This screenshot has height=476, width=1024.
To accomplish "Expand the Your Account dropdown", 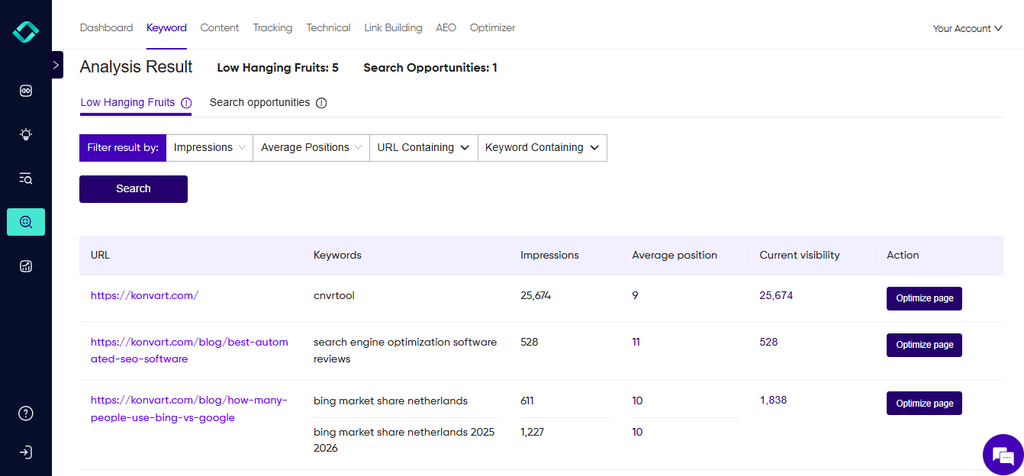I will coord(967,29).
